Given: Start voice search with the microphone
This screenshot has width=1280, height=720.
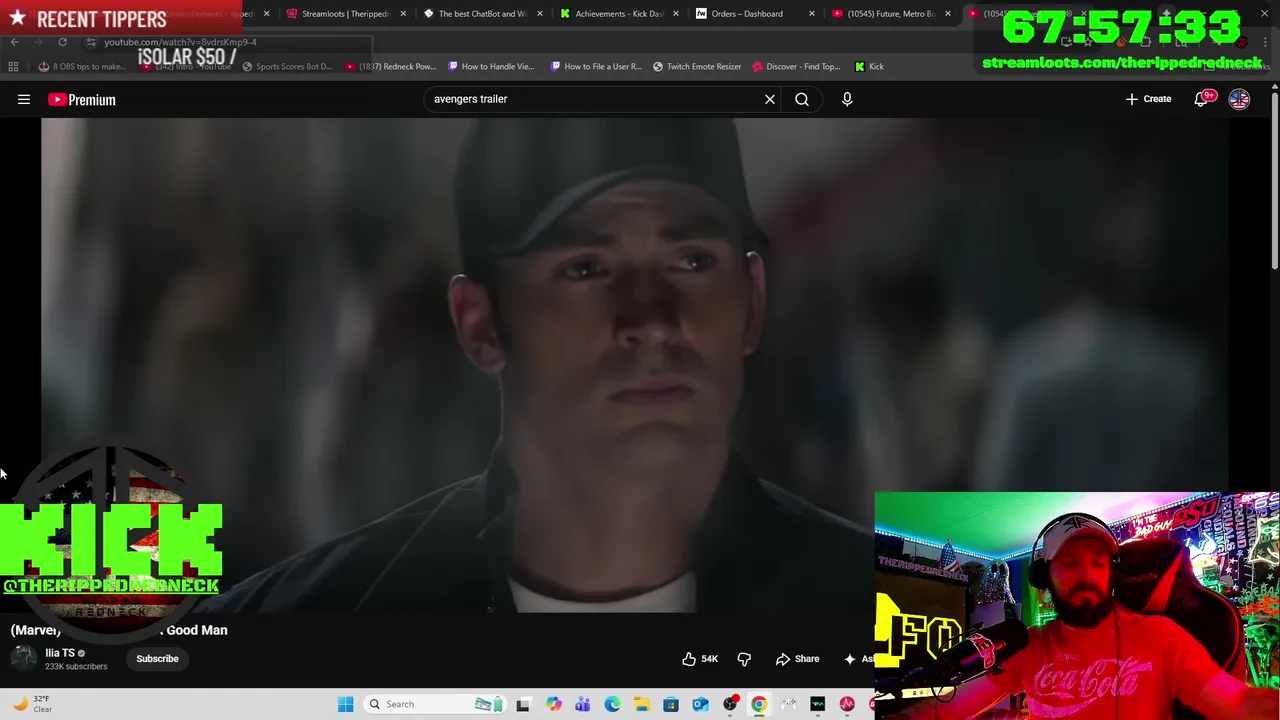Looking at the screenshot, I should (x=847, y=99).
